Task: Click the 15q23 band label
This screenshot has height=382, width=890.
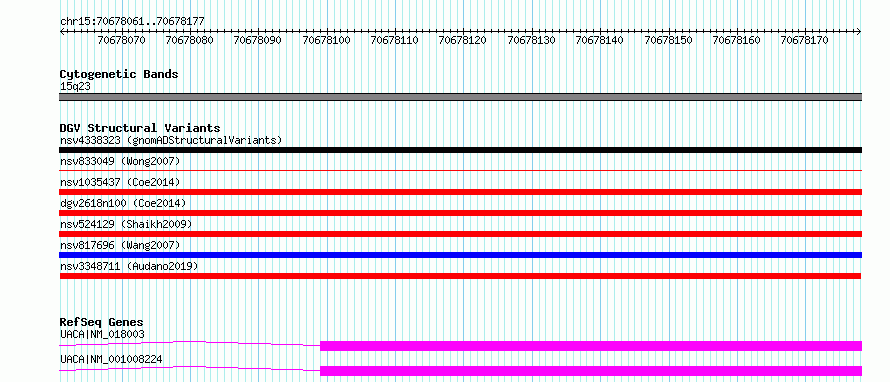Action: pos(75,86)
